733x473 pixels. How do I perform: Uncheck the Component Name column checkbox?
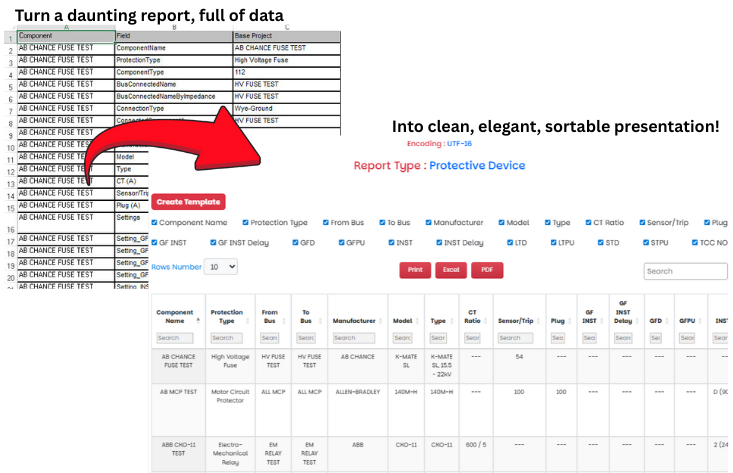click(155, 222)
